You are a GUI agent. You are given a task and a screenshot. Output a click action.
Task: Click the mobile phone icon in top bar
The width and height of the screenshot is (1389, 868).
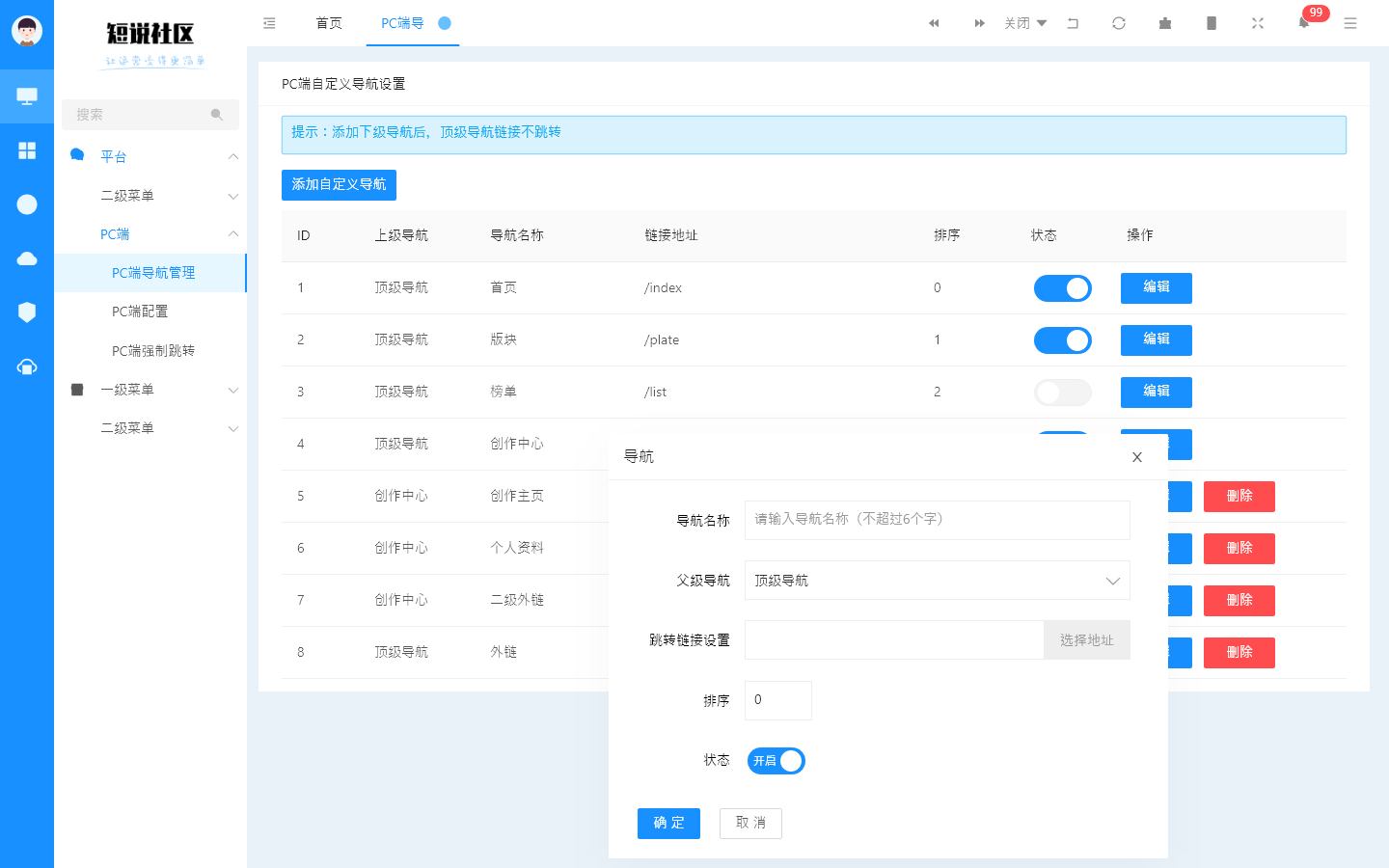click(1212, 23)
